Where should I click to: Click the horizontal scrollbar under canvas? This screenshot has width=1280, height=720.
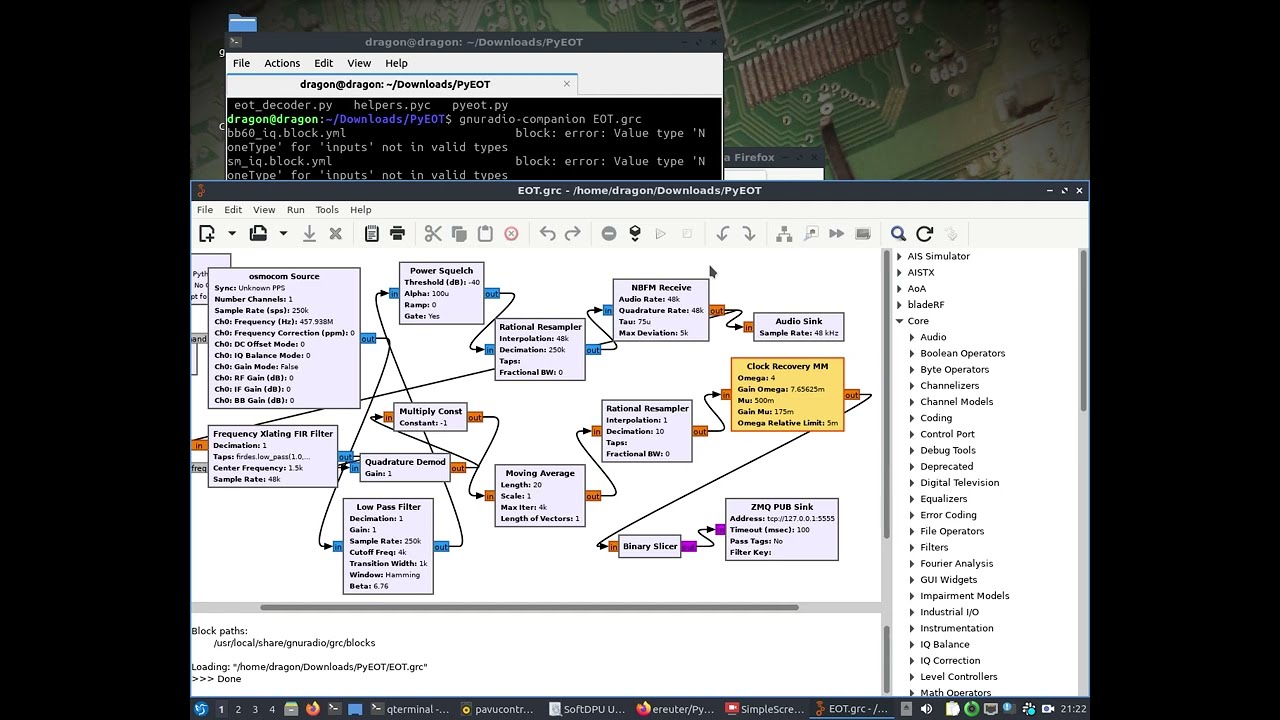(530, 607)
